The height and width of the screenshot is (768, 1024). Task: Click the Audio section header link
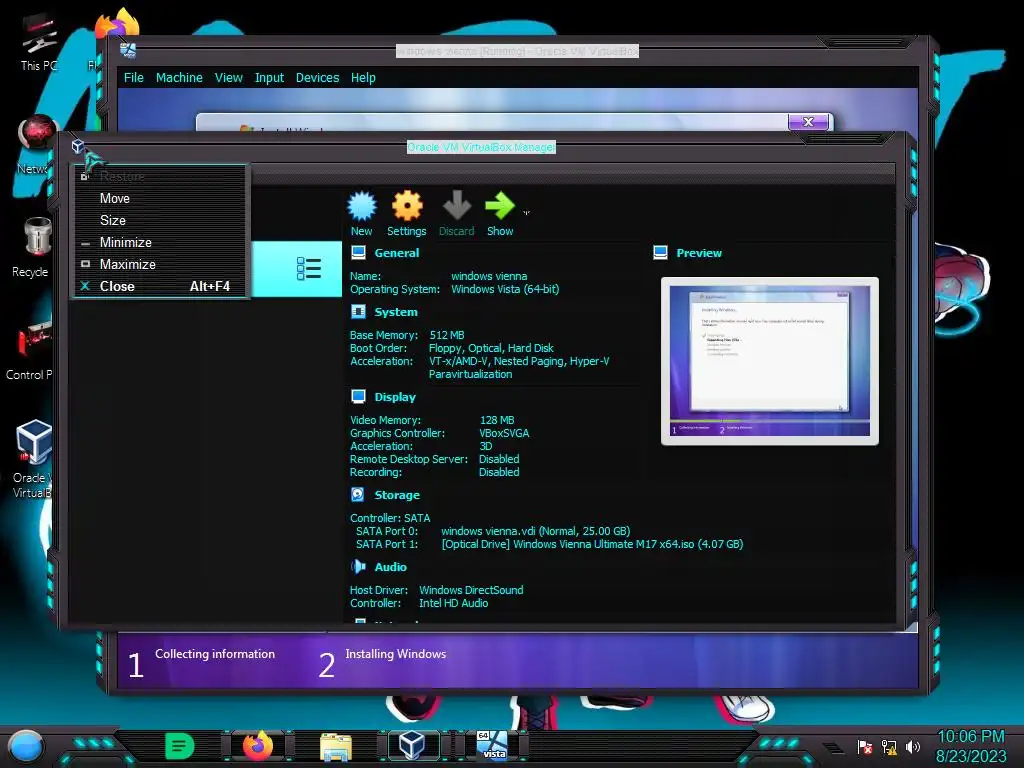(391, 566)
